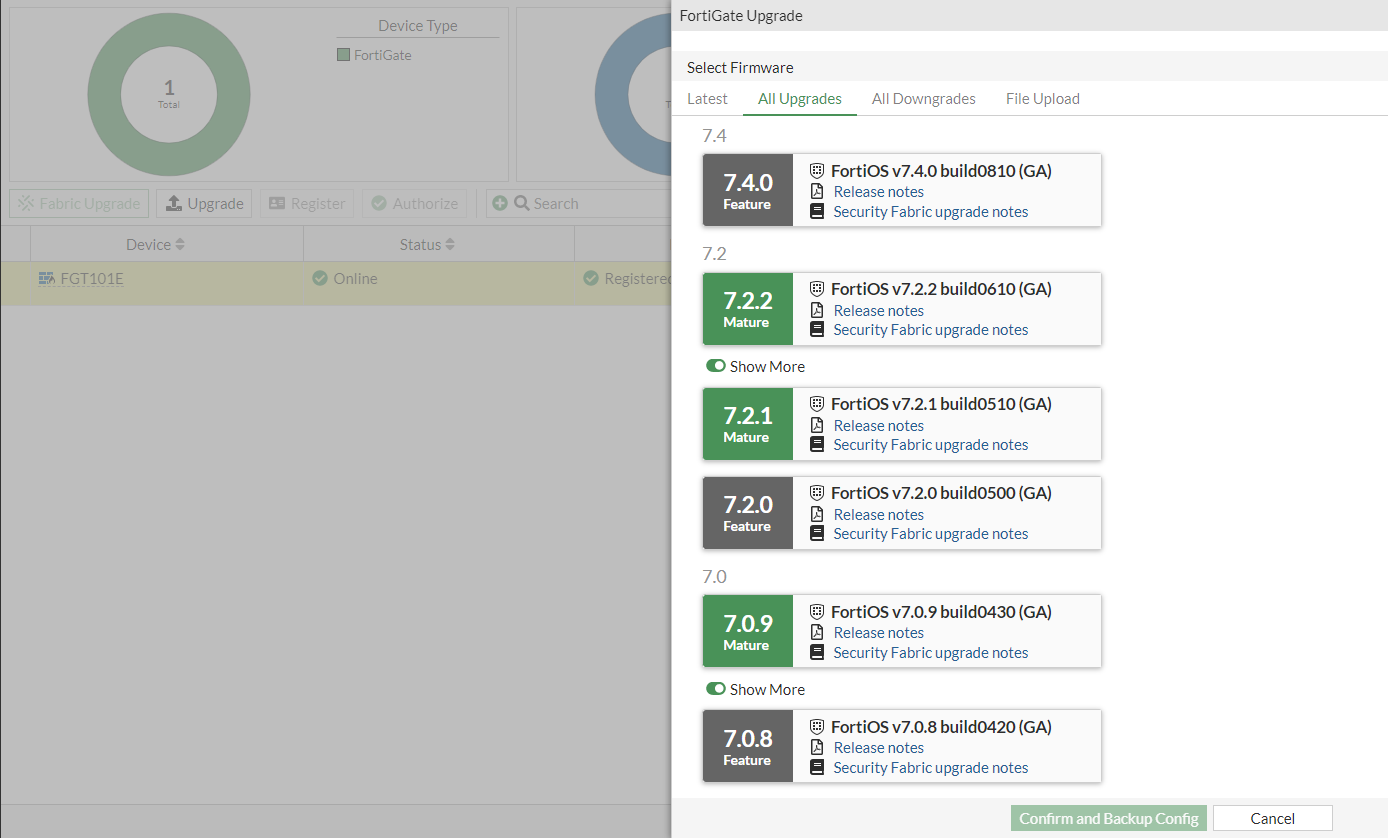Click PDF icon for 7.0.8 release notes
This screenshot has height=838, width=1388.
click(817, 748)
